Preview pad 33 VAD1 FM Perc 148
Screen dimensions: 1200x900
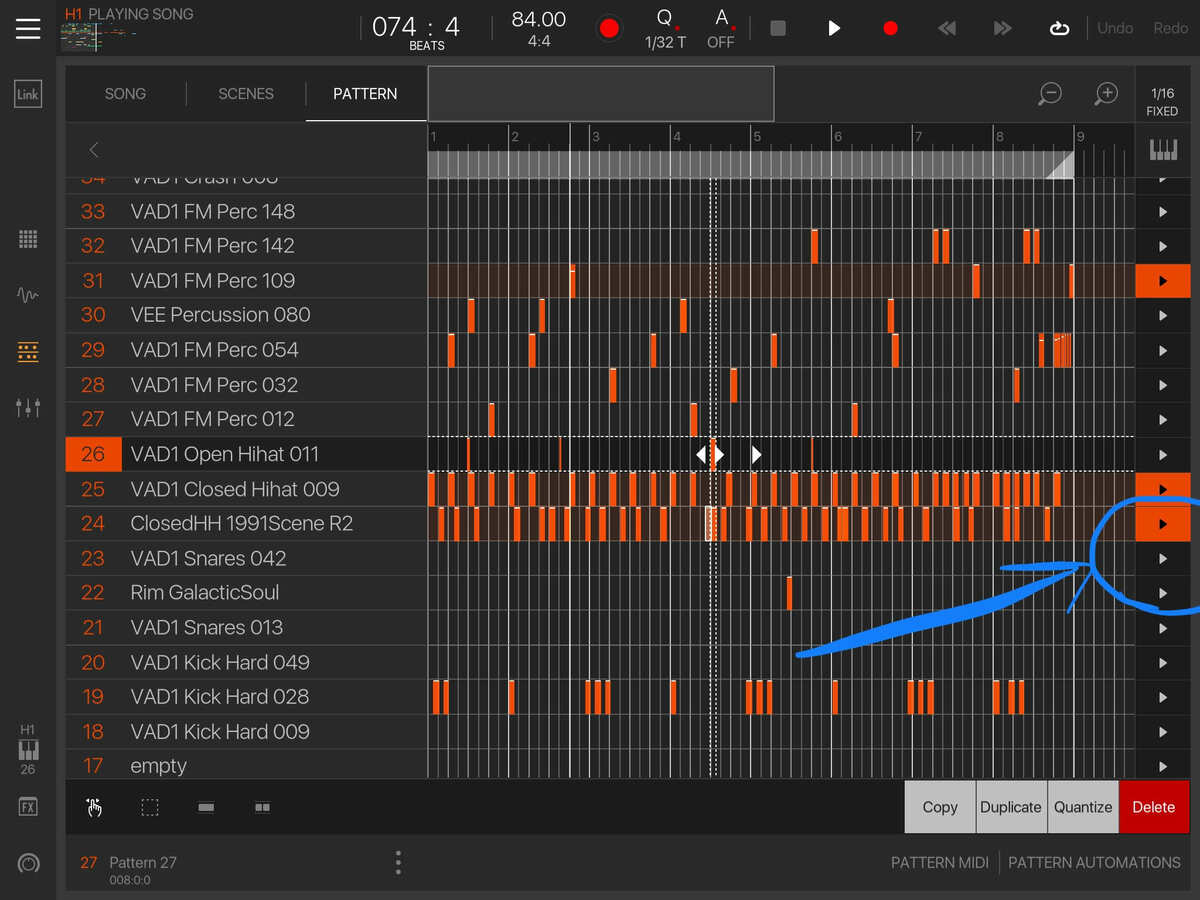pos(1162,212)
